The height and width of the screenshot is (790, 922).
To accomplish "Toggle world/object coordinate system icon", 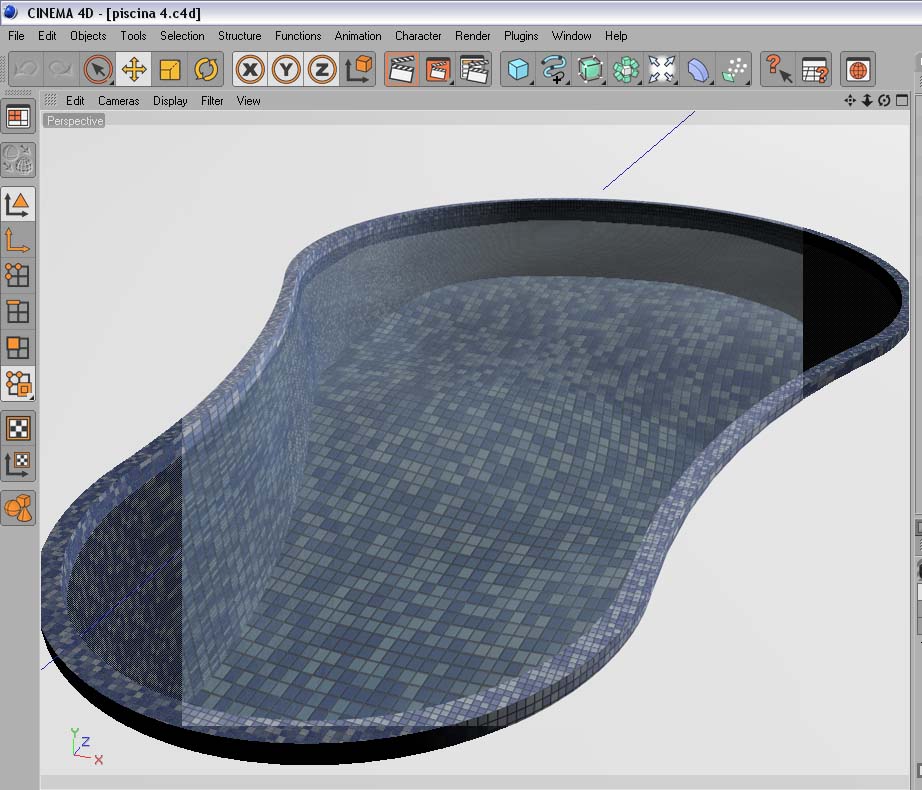I will pos(358,70).
